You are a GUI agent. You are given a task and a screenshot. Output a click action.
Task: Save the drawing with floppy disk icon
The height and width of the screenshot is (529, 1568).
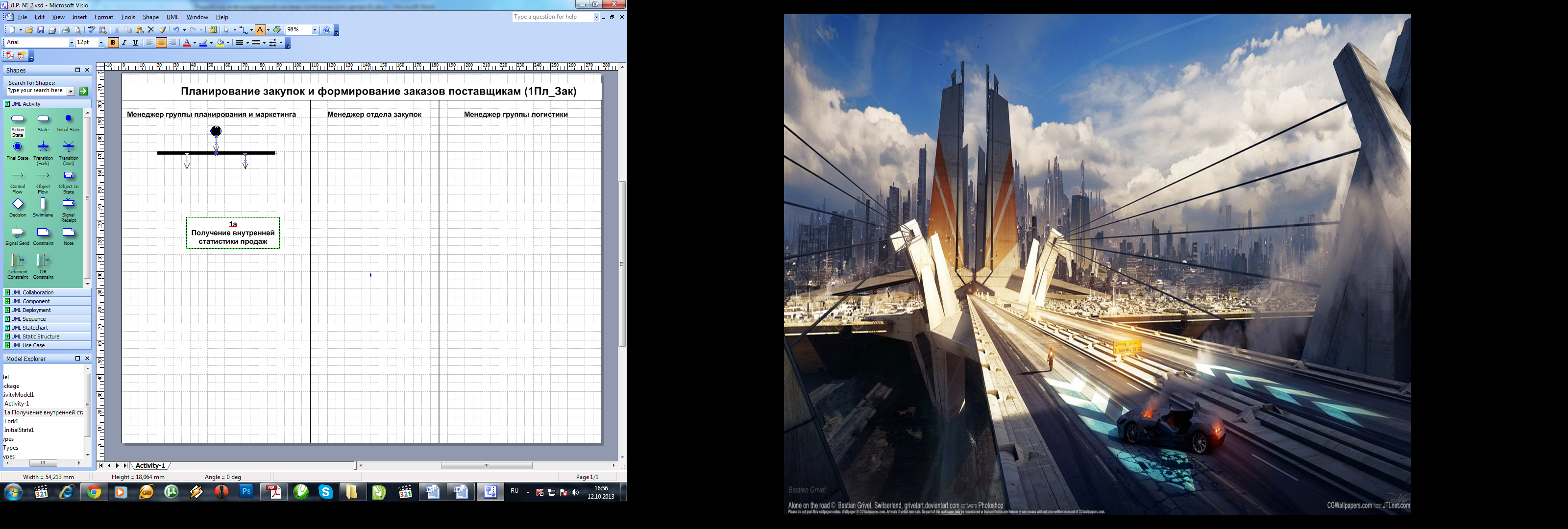click(x=41, y=30)
